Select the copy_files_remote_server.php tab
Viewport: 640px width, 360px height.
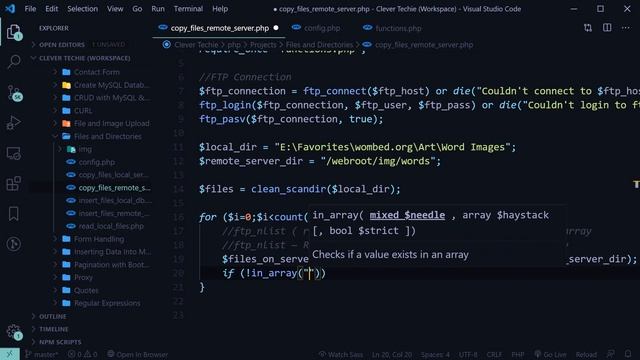point(219,28)
